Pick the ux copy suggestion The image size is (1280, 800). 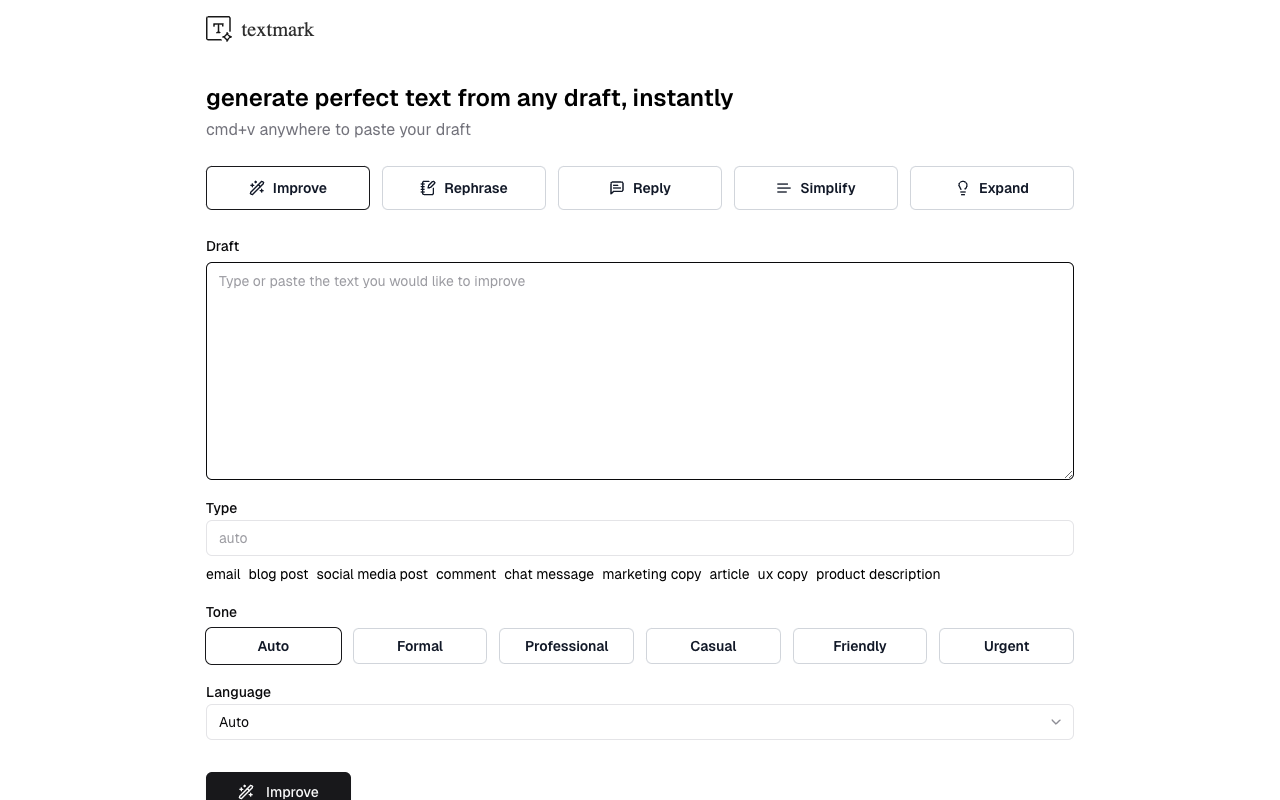click(x=783, y=574)
